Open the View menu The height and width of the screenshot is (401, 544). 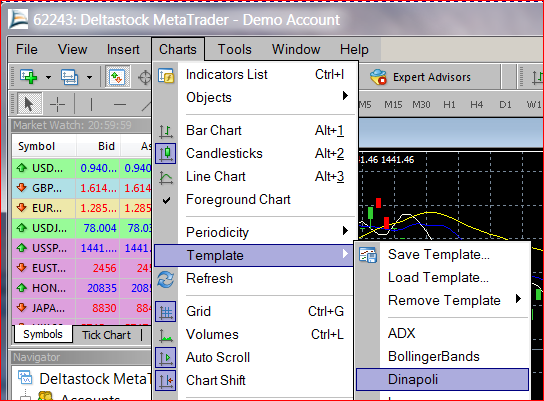[x=72, y=49]
